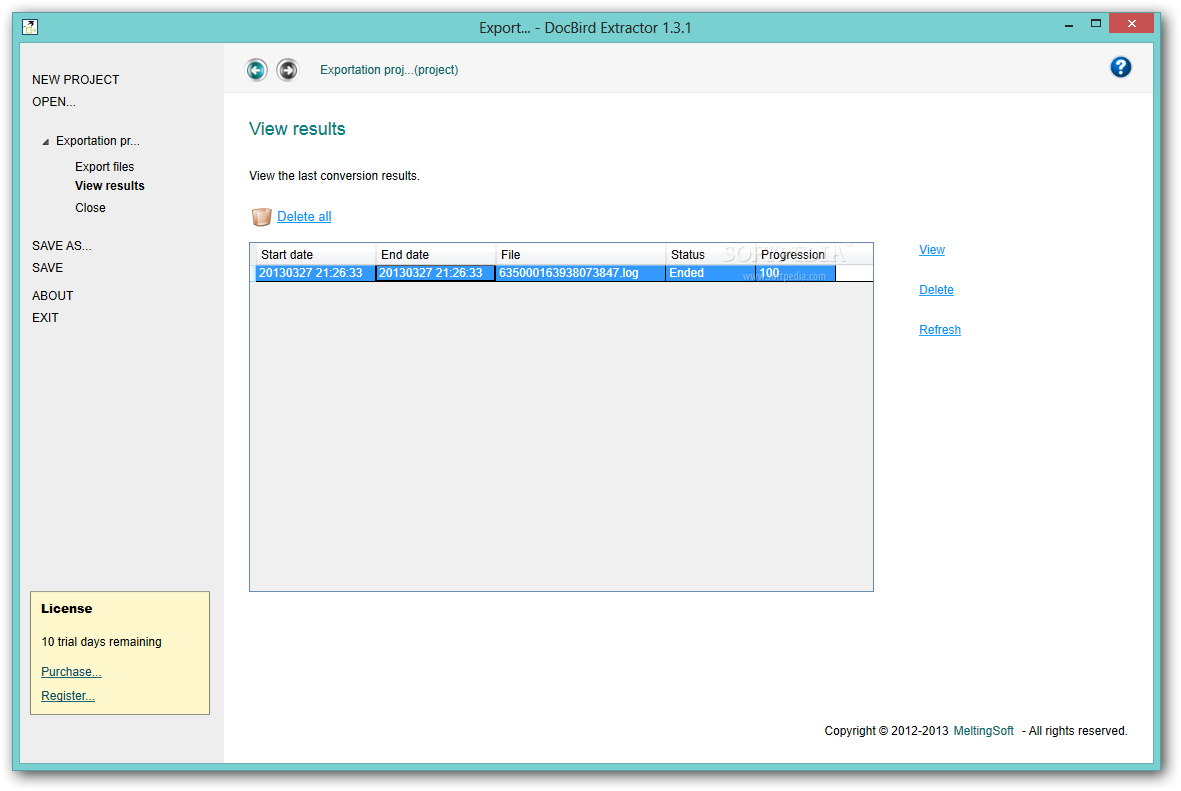Viewport: 1181px width, 791px height.
Task: Click the forward navigation arrow icon
Action: [287, 70]
